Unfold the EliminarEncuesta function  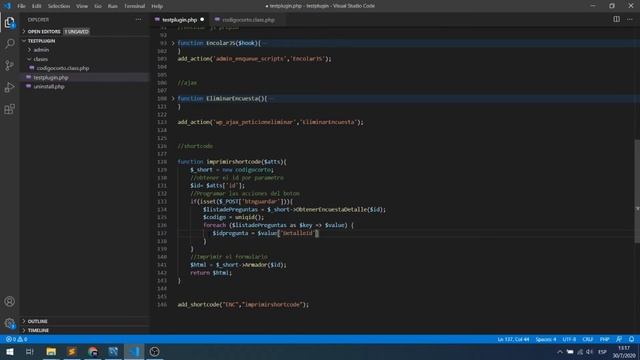(x=173, y=98)
